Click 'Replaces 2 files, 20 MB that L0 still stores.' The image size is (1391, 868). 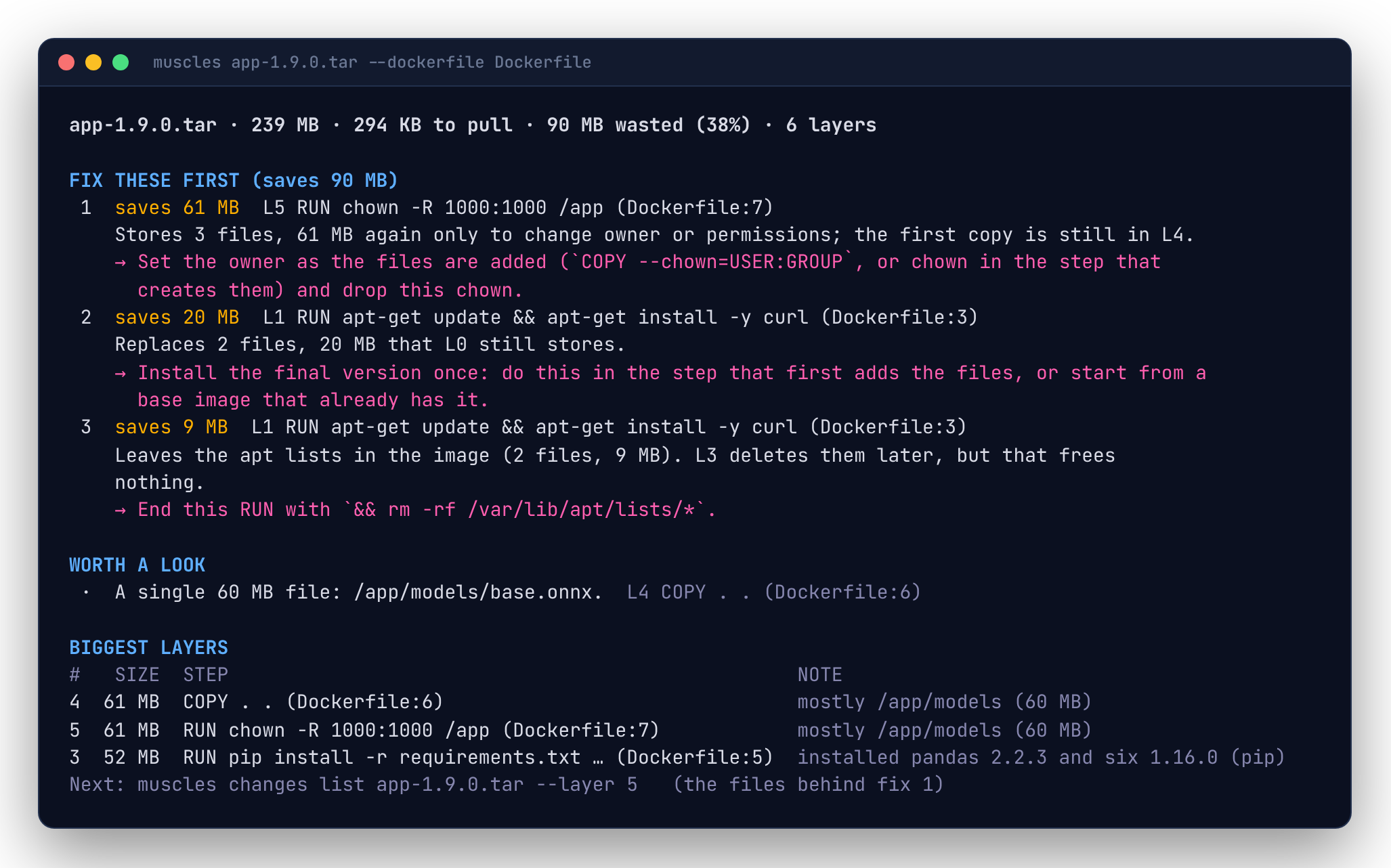[370, 345]
